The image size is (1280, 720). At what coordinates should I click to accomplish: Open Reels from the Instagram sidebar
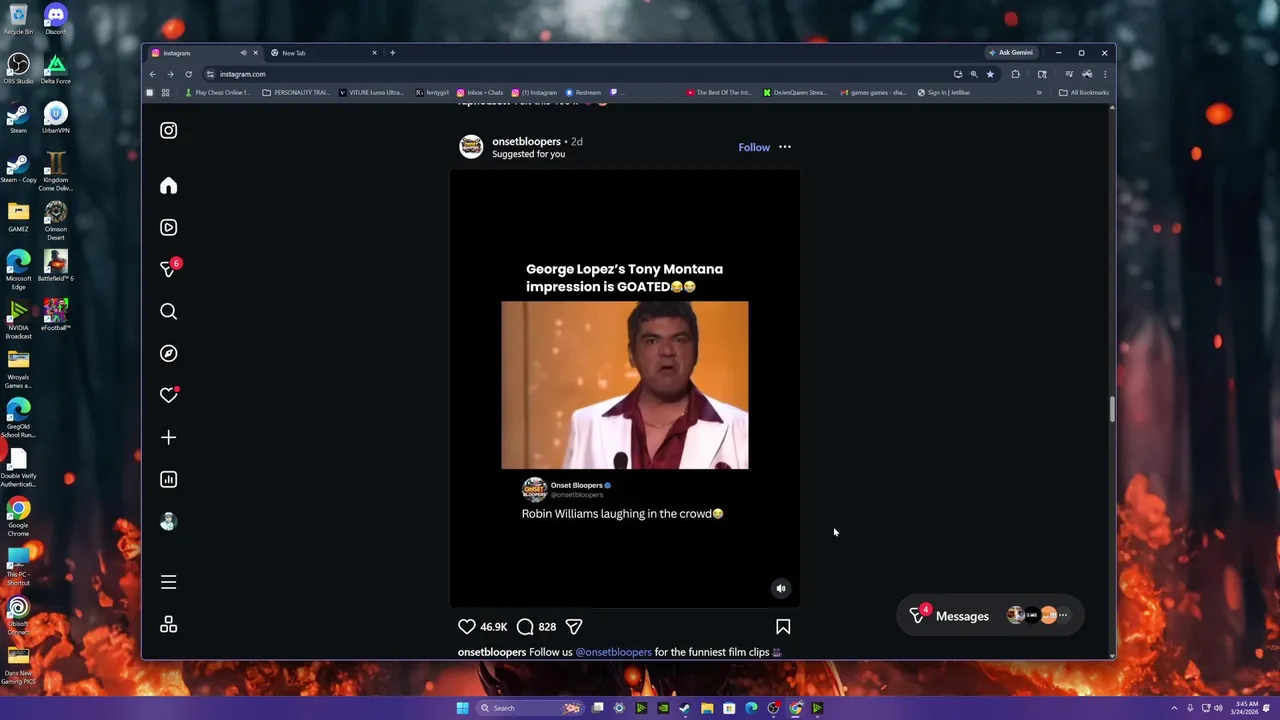(x=168, y=227)
